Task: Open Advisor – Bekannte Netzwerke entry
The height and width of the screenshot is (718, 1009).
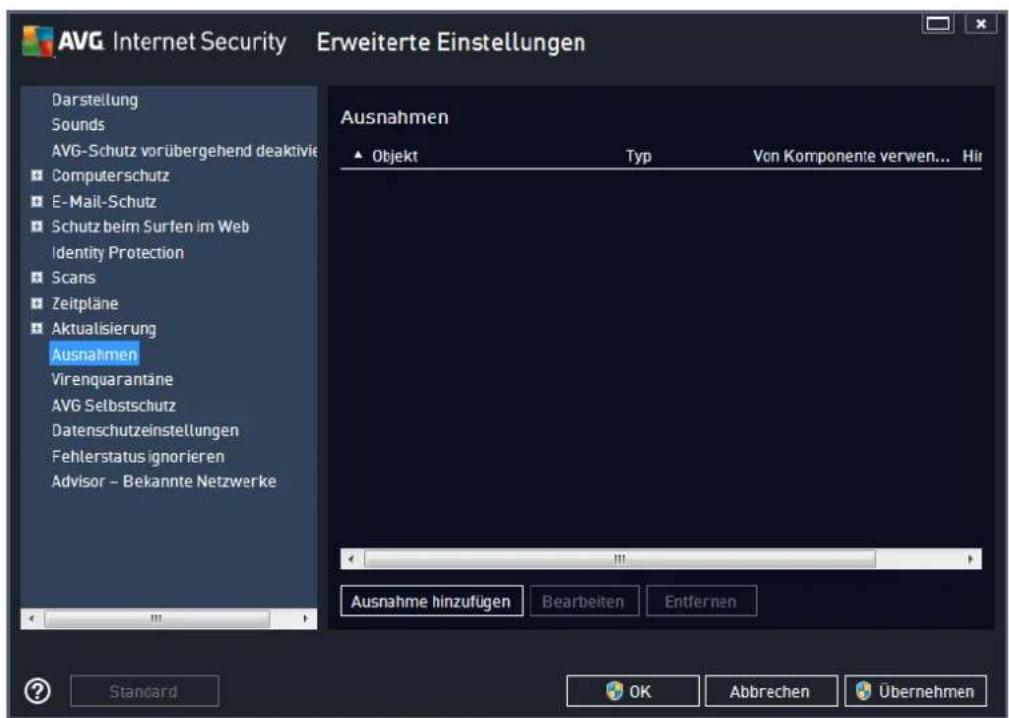Action: coord(164,482)
